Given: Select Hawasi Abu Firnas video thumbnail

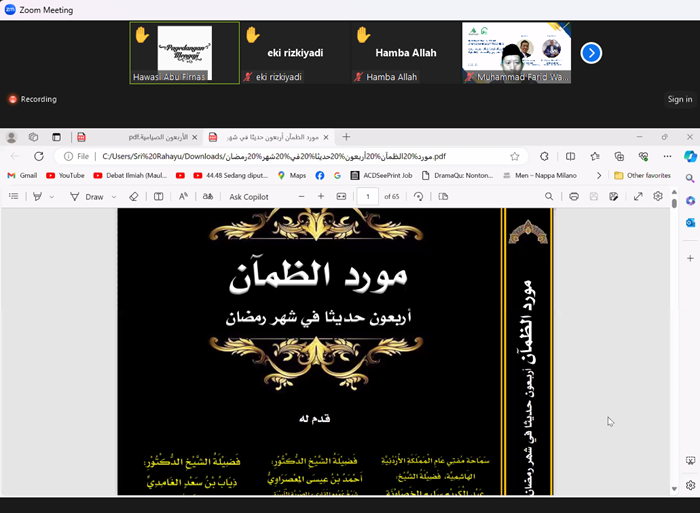Looking at the screenshot, I should click(184, 53).
